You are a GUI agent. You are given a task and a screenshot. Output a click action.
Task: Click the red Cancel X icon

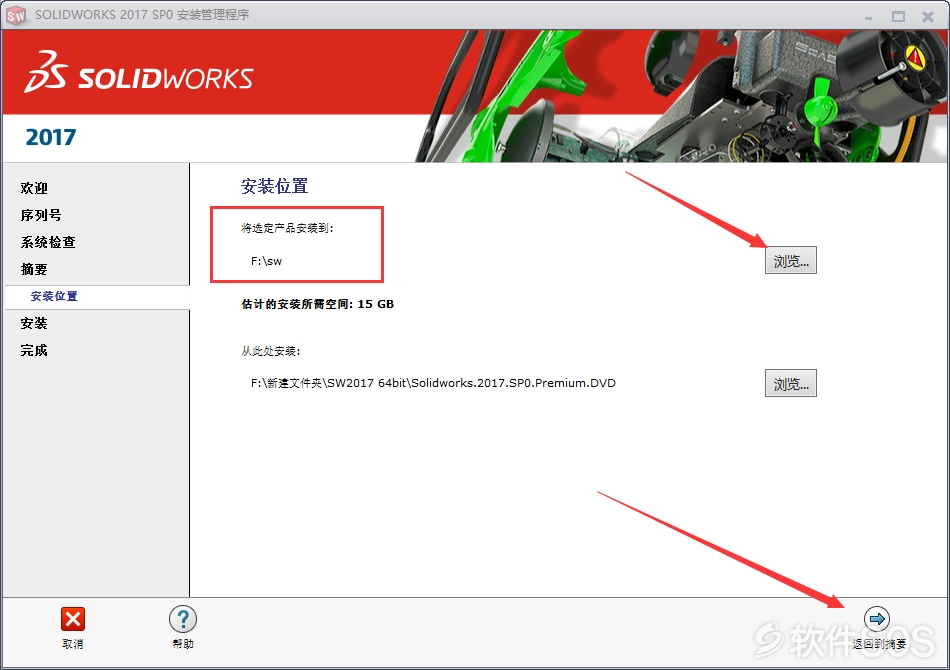pos(73,619)
